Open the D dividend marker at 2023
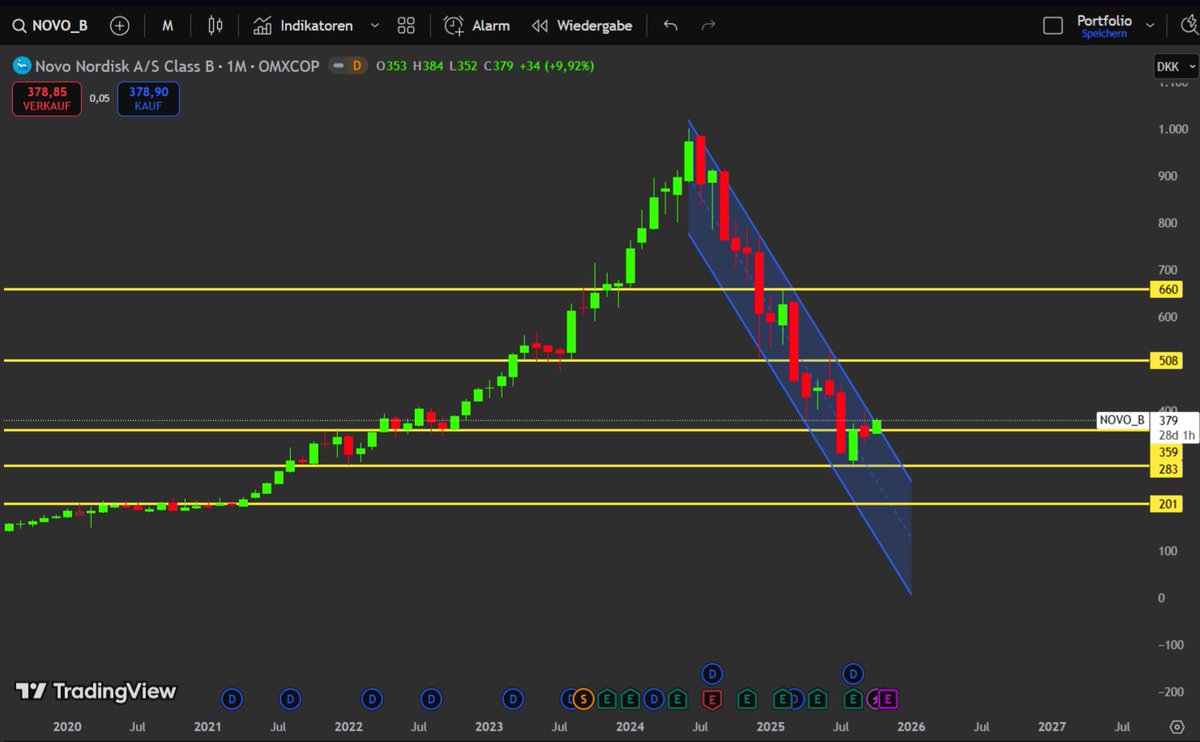This screenshot has width=1200, height=742. pyautogui.click(x=512, y=698)
